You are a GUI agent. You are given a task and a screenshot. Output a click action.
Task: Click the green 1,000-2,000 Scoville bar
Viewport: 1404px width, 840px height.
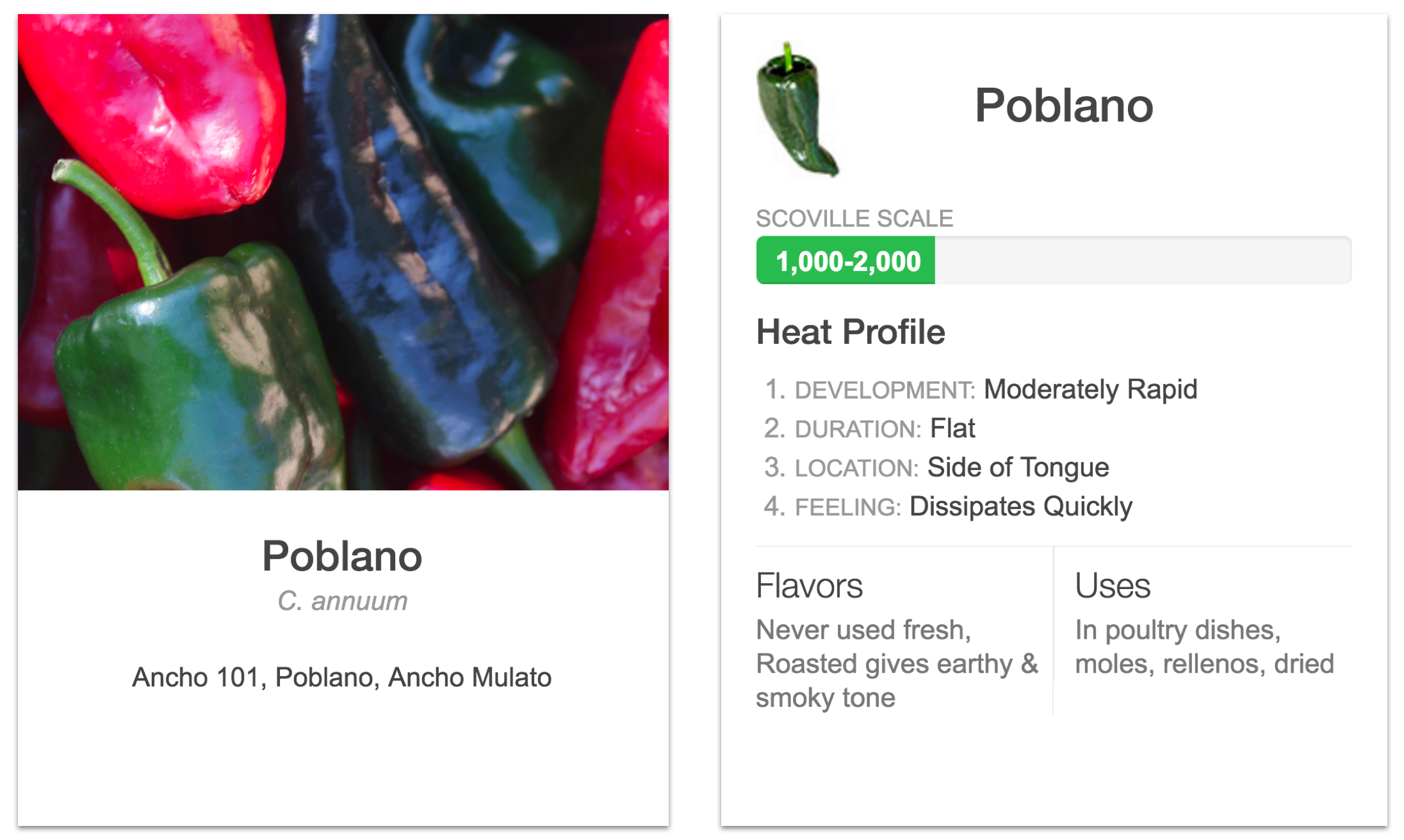[x=846, y=261]
